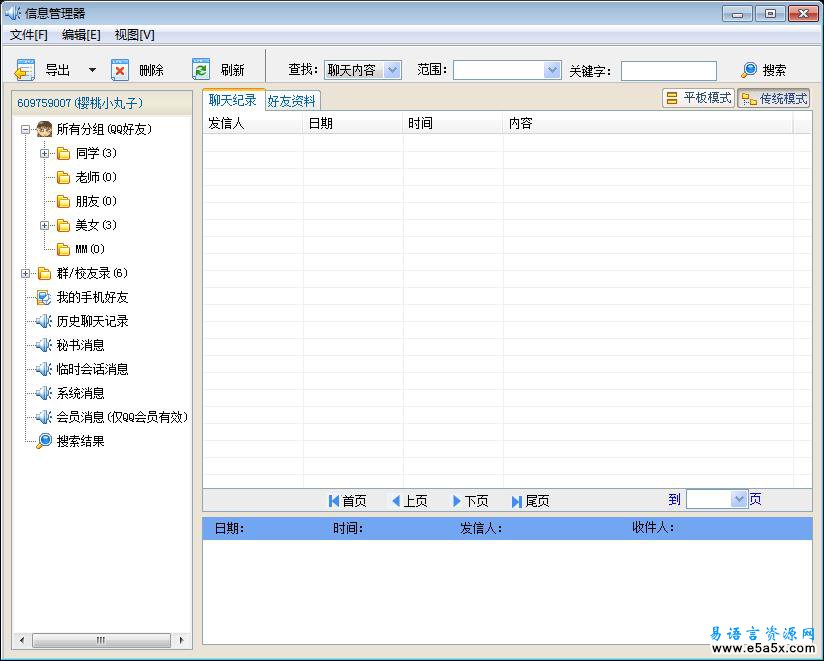Switch to 传统模式 view mode
The width and height of the screenshot is (824, 661).
[x=773, y=98]
